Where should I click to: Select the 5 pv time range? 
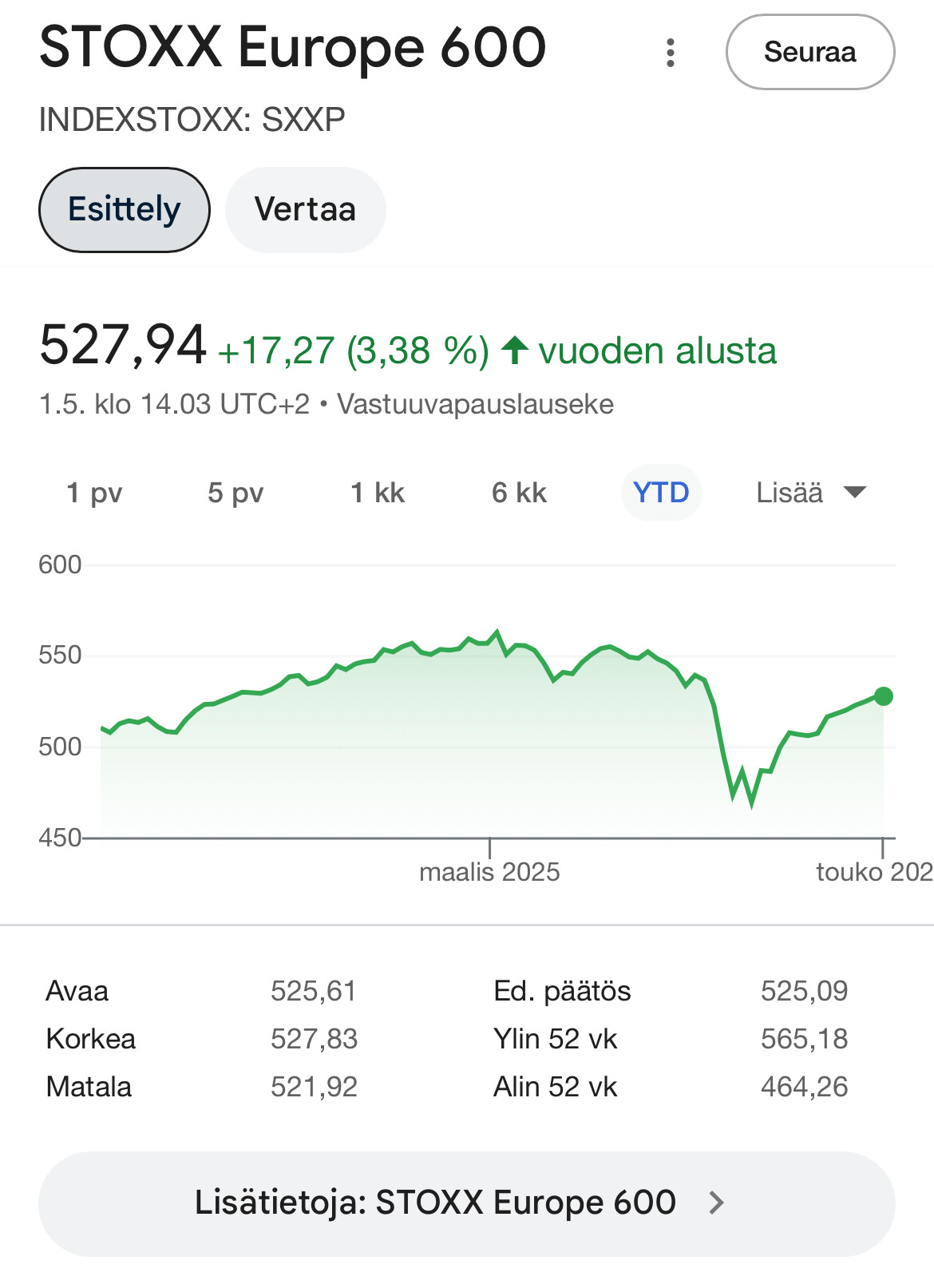coord(235,493)
